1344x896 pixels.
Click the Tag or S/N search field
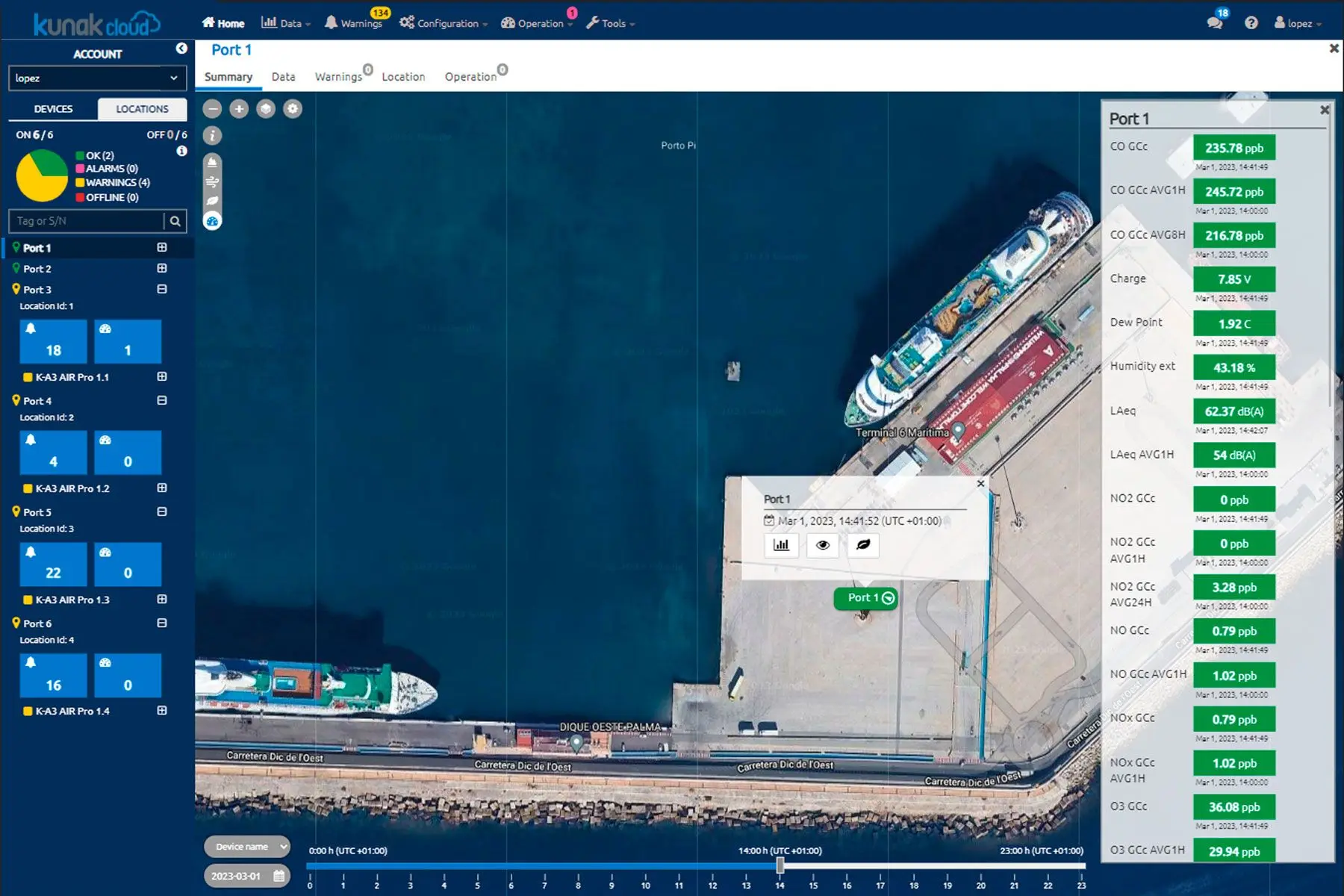coord(87,221)
